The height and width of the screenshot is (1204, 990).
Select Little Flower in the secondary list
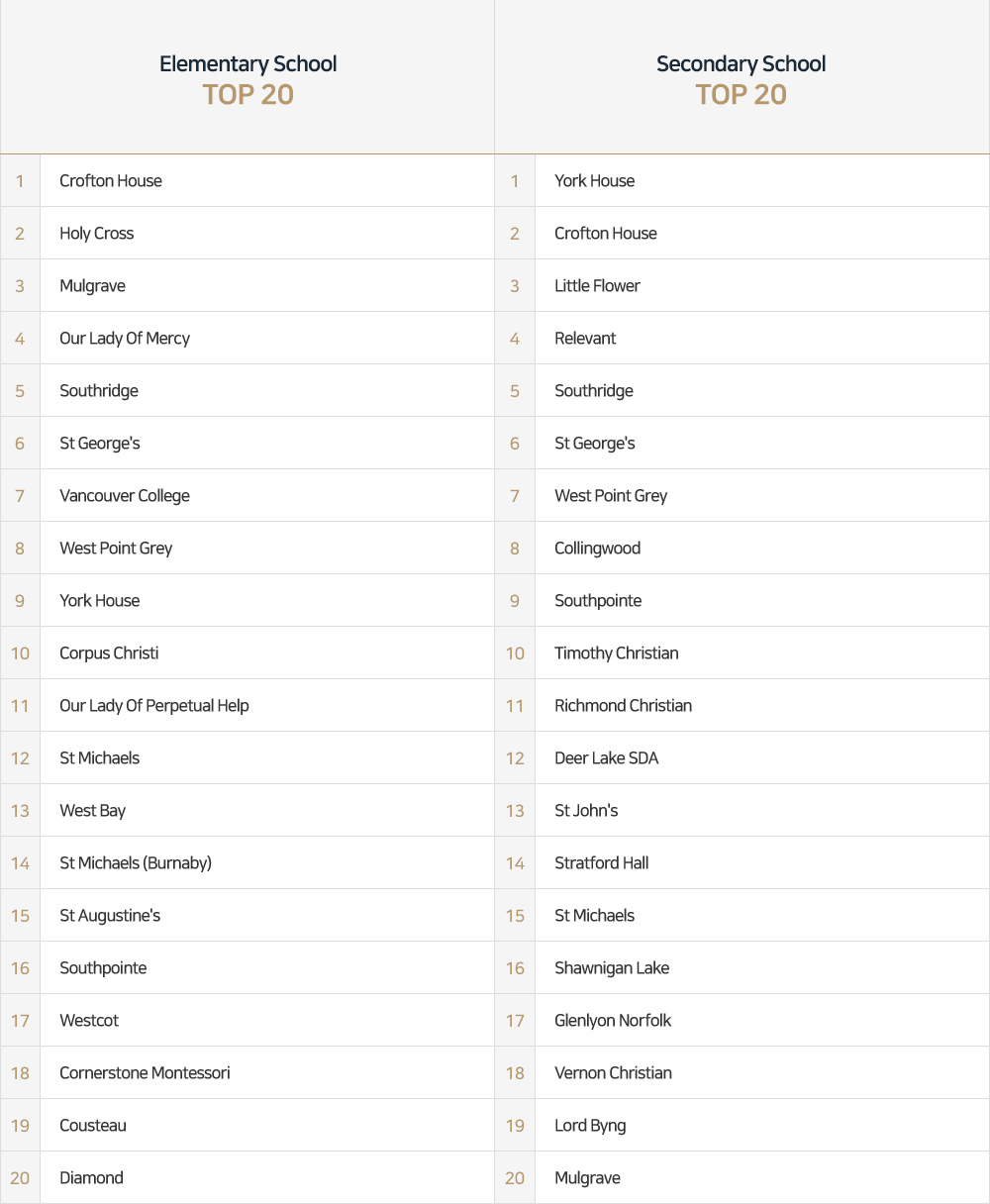pyautogui.click(x=597, y=286)
